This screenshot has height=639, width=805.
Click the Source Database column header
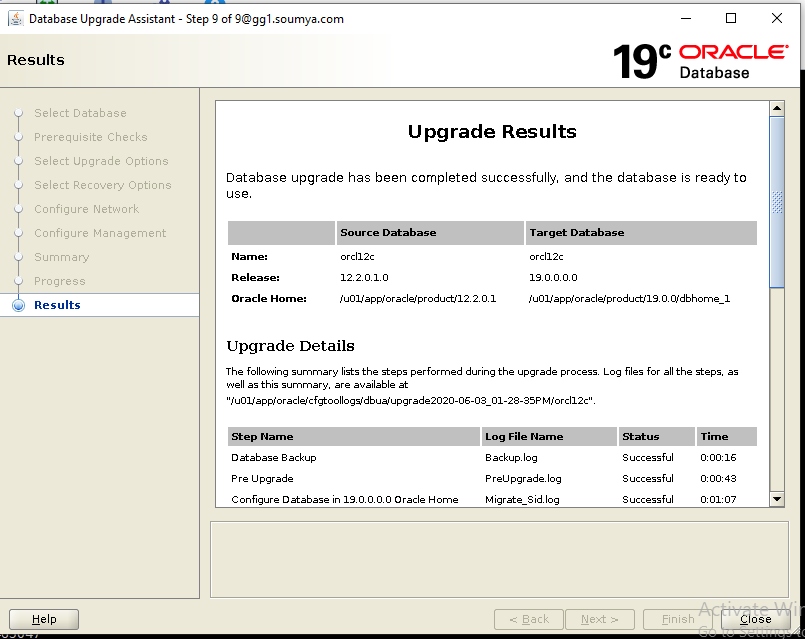click(x=430, y=233)
